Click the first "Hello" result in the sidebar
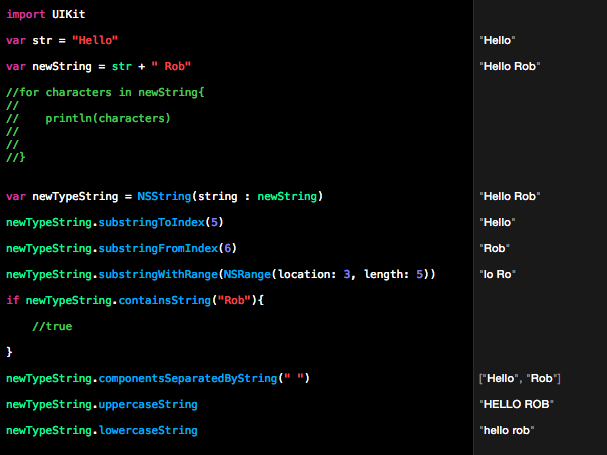 (x=497, y=40)
